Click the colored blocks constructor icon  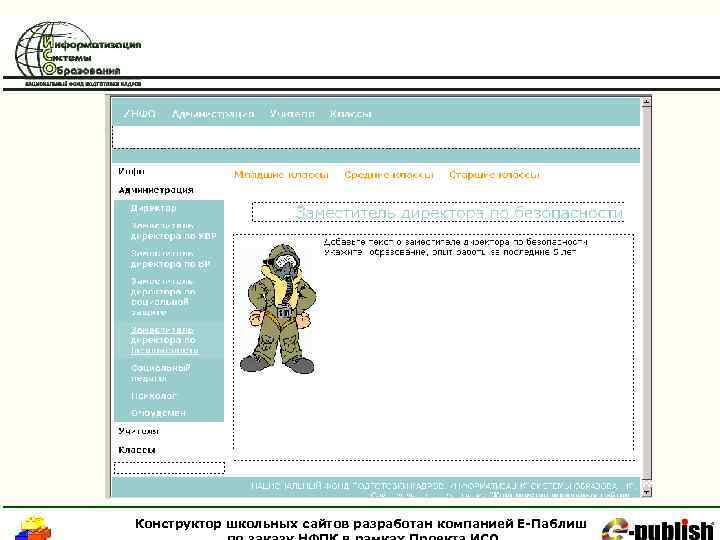coord(33,528)
